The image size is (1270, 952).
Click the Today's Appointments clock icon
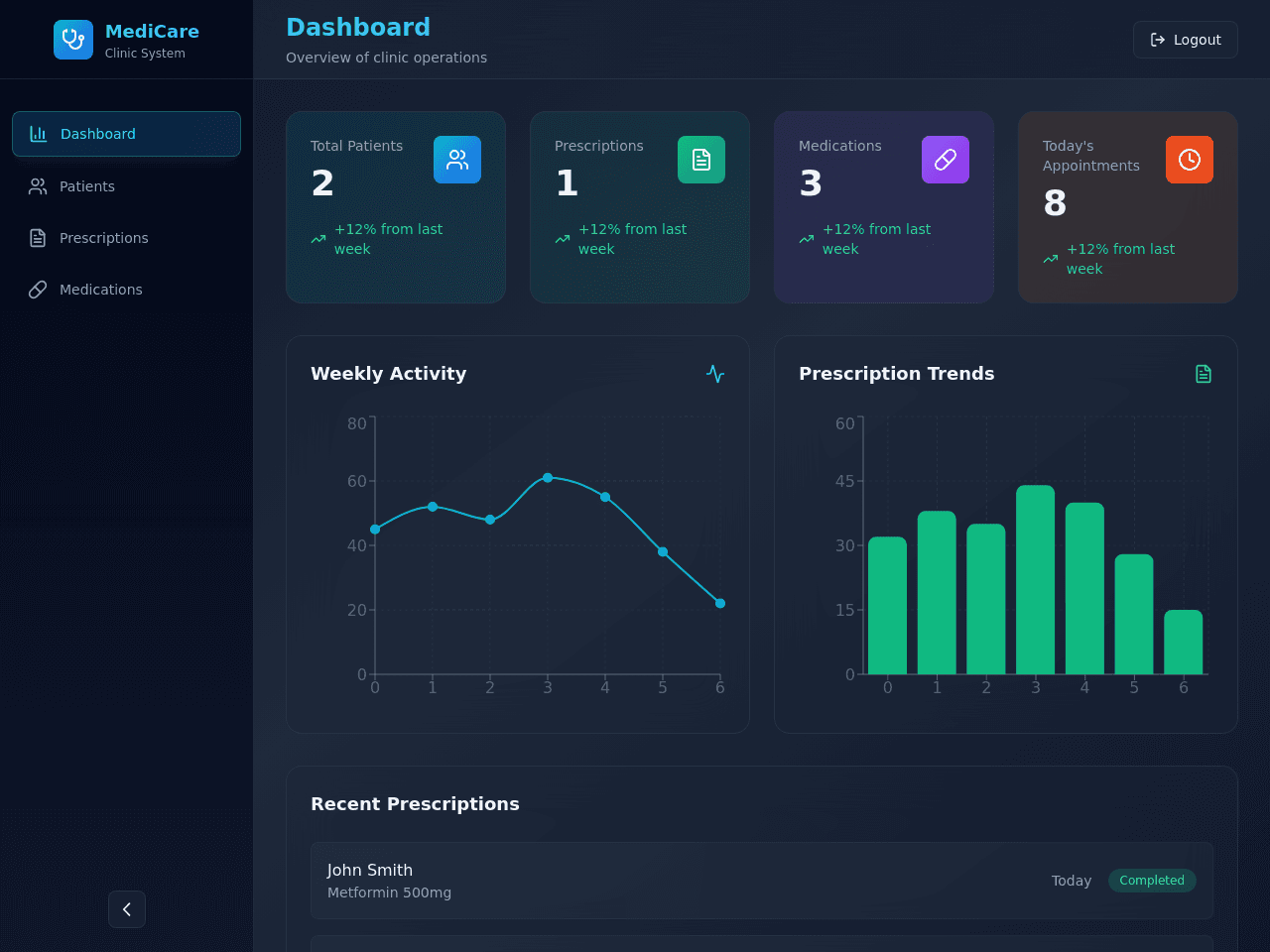[1190, 160]
